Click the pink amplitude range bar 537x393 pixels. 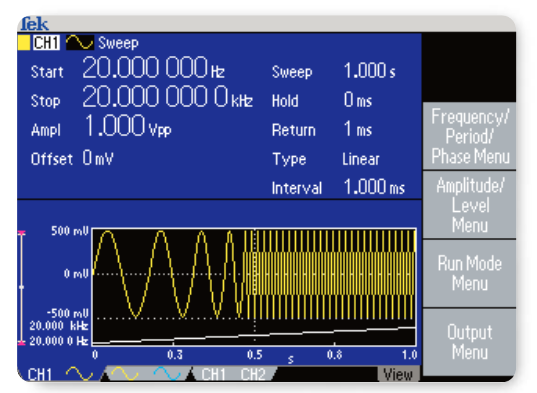click(x=22, y=288)
